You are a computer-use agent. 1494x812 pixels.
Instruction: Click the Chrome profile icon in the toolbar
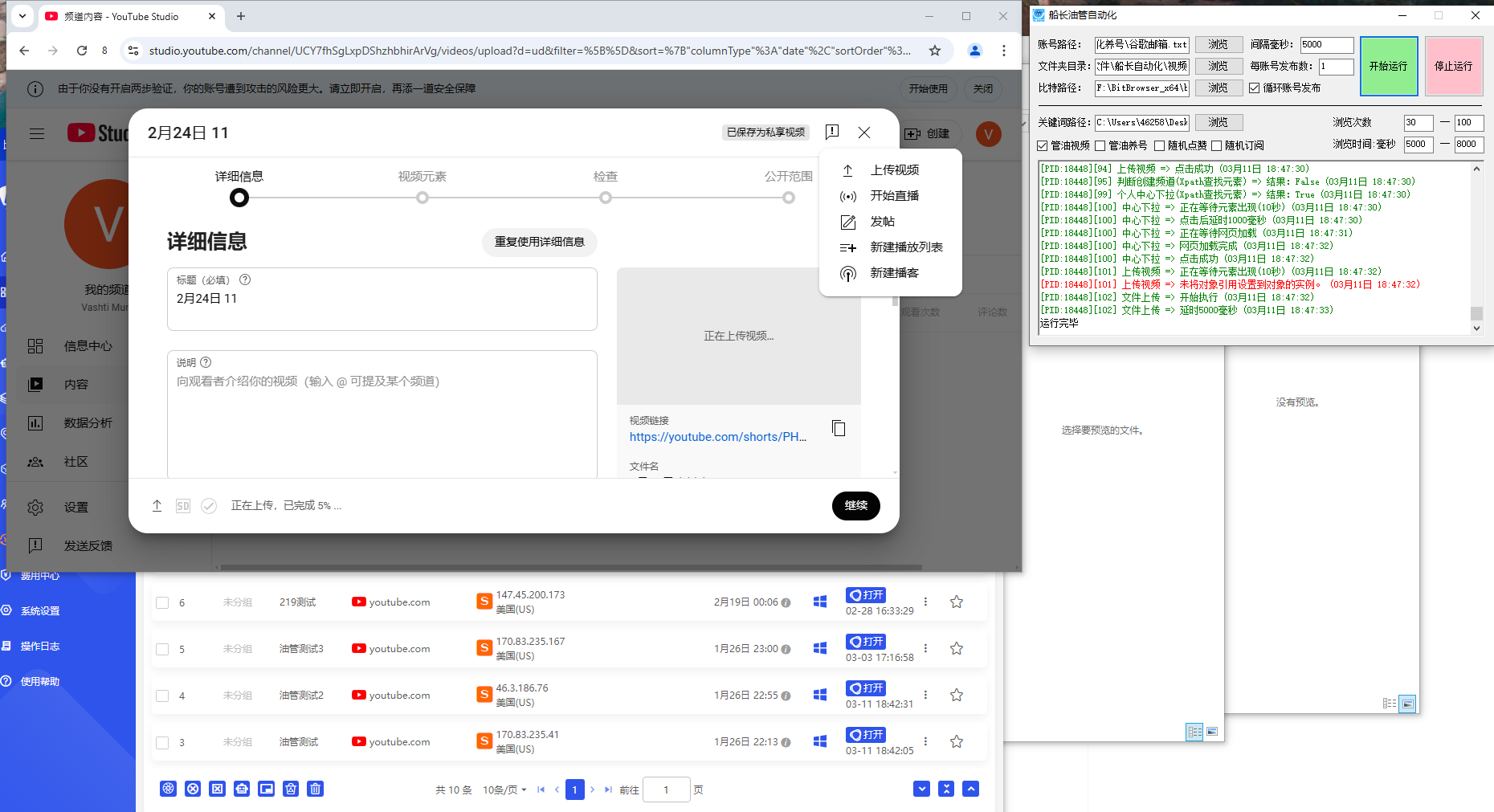point(975,51)
